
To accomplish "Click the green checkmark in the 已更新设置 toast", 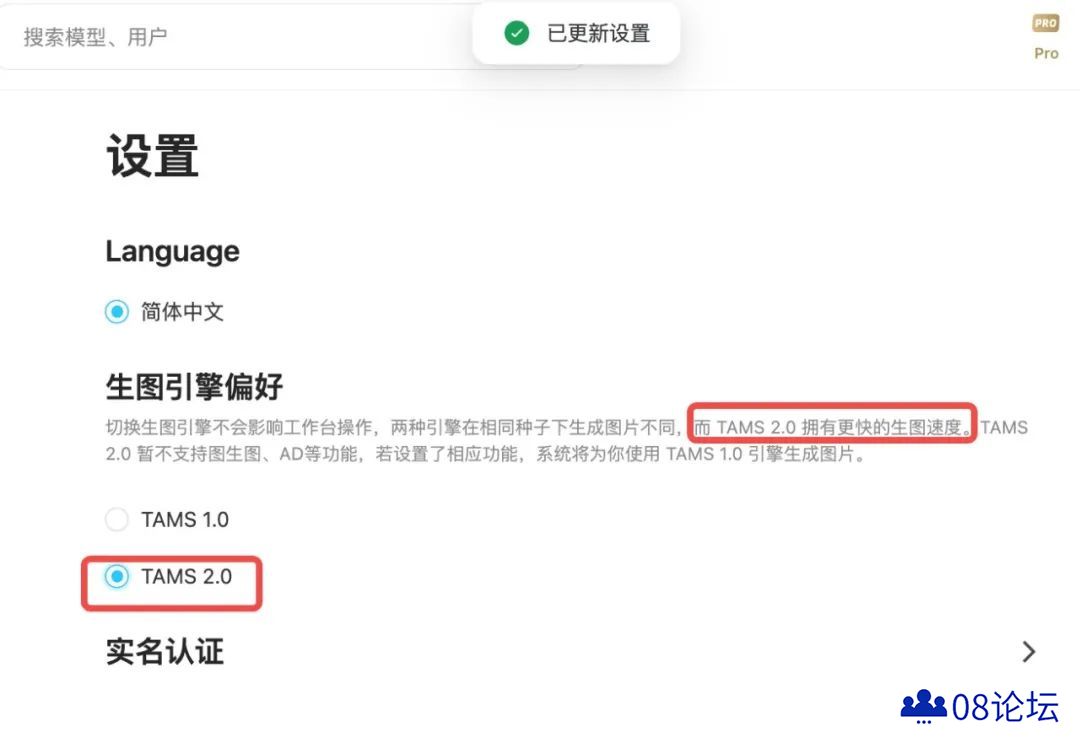I will (517, 33).
